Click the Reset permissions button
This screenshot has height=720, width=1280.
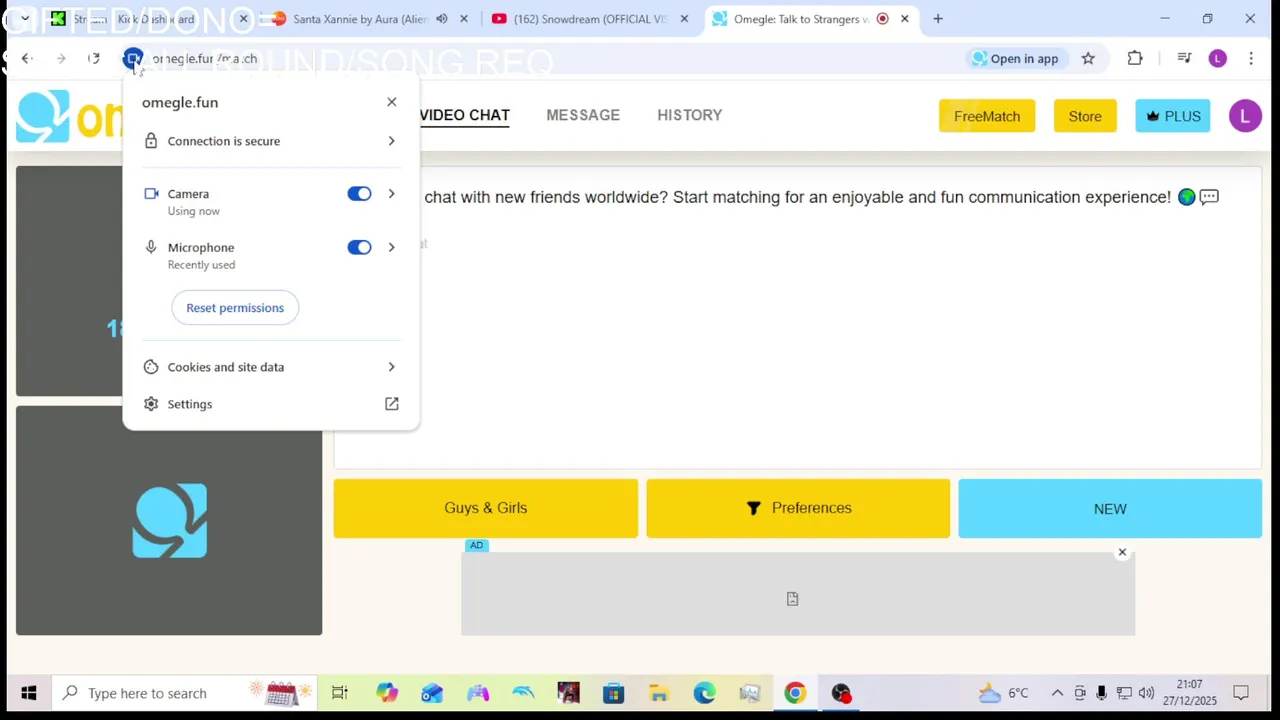click(235, 308)
